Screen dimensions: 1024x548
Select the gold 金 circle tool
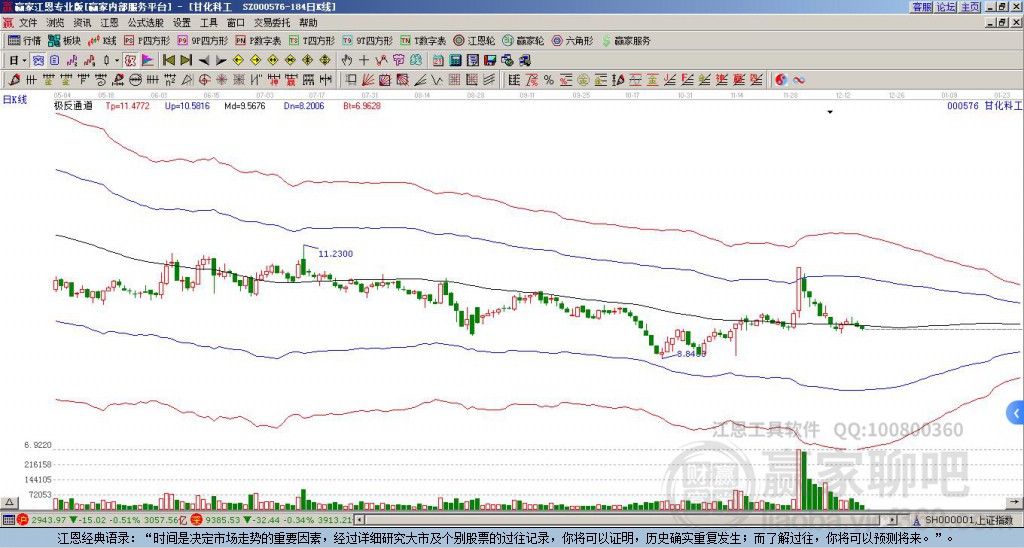pyautogui.click(x=583, y=80)
